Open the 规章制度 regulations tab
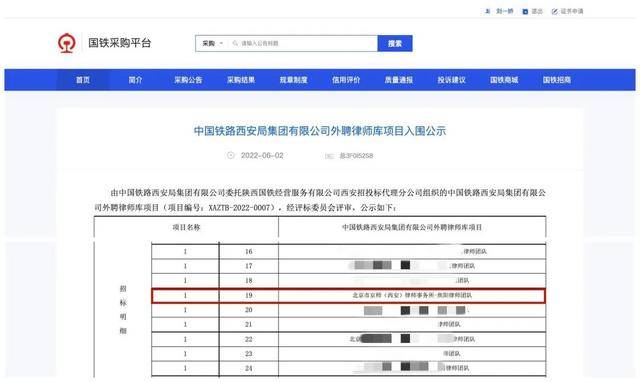 [293, 80]
